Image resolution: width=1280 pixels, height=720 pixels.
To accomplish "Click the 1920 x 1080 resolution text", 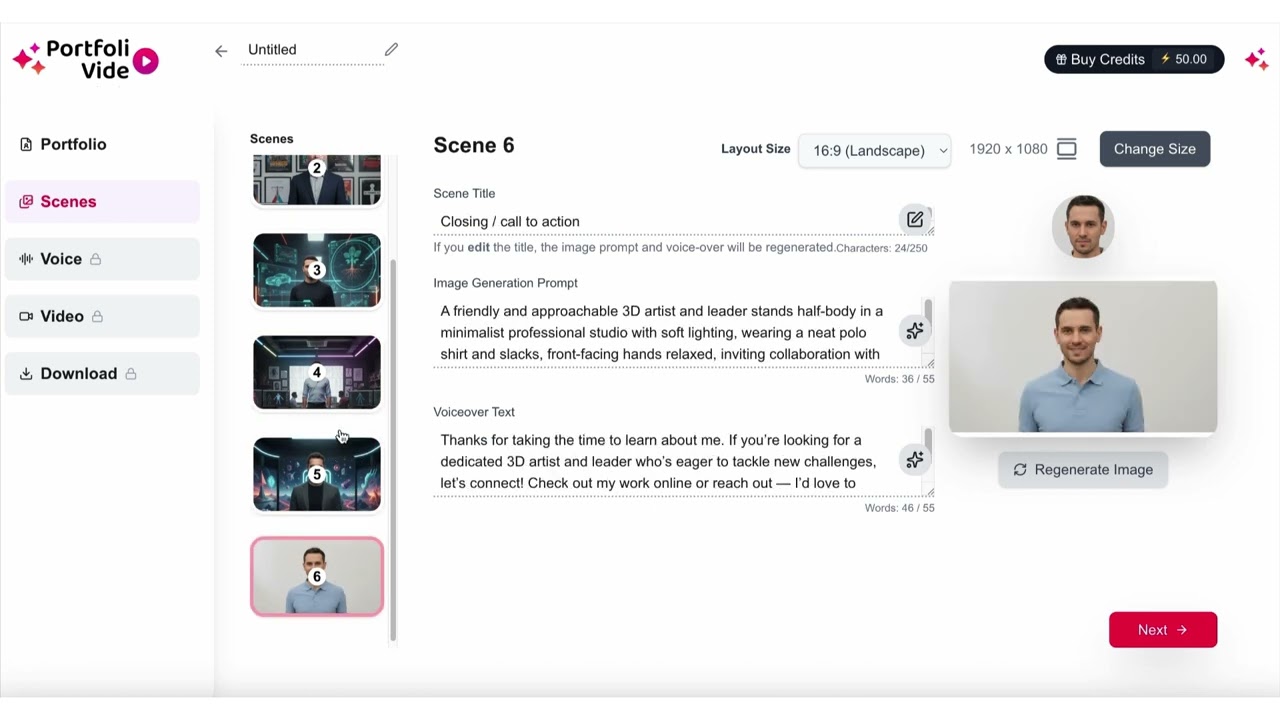I will (x=1008, y=149).
